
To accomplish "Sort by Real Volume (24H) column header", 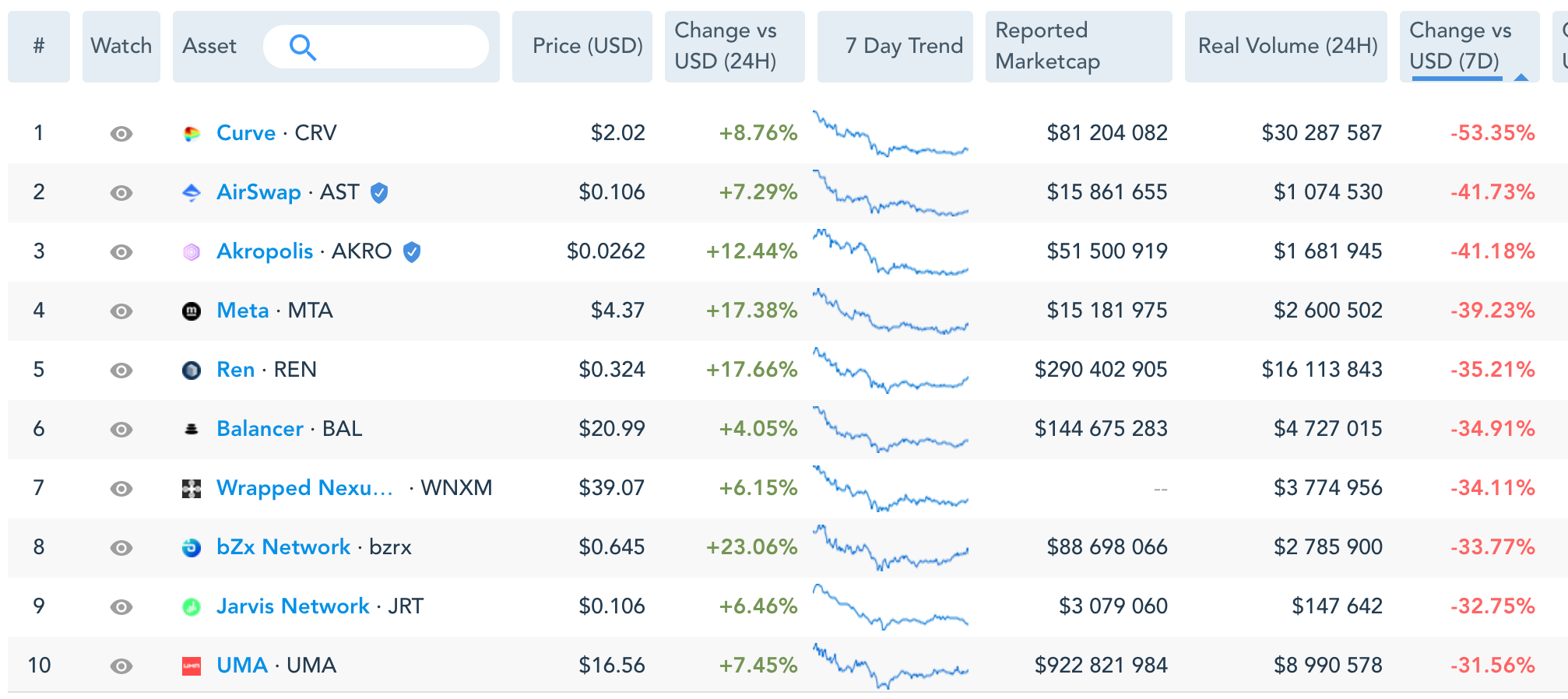I will [x=1287, y=46].
